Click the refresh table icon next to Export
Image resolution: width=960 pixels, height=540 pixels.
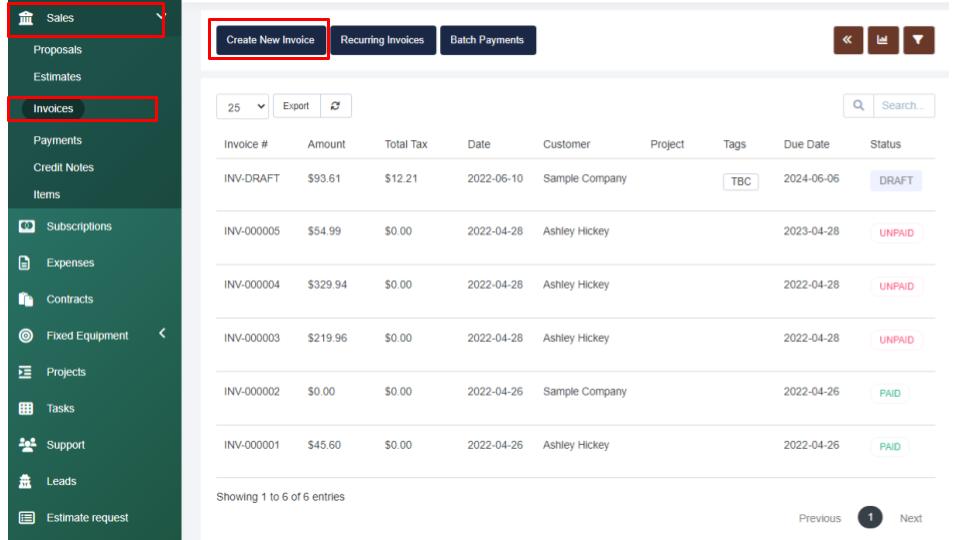(x=335, y=106)
